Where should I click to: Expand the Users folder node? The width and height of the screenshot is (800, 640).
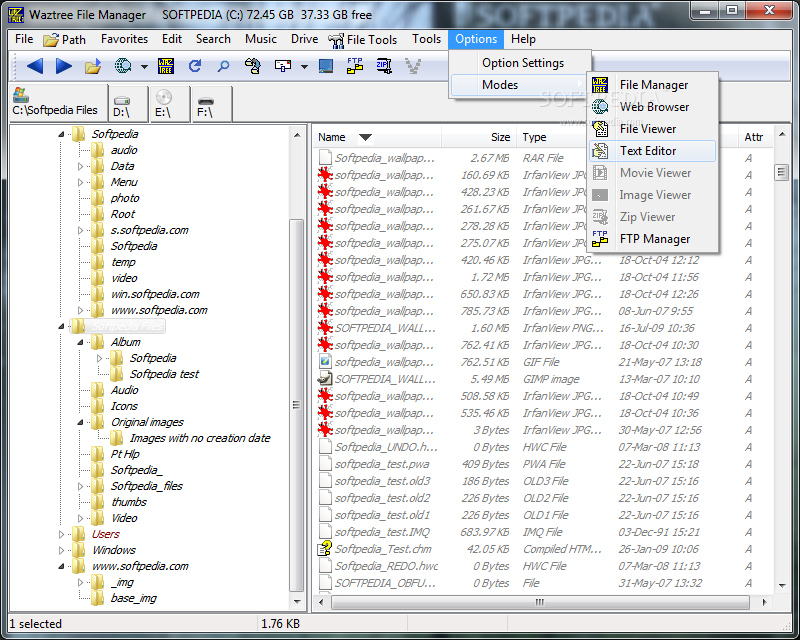61,534
